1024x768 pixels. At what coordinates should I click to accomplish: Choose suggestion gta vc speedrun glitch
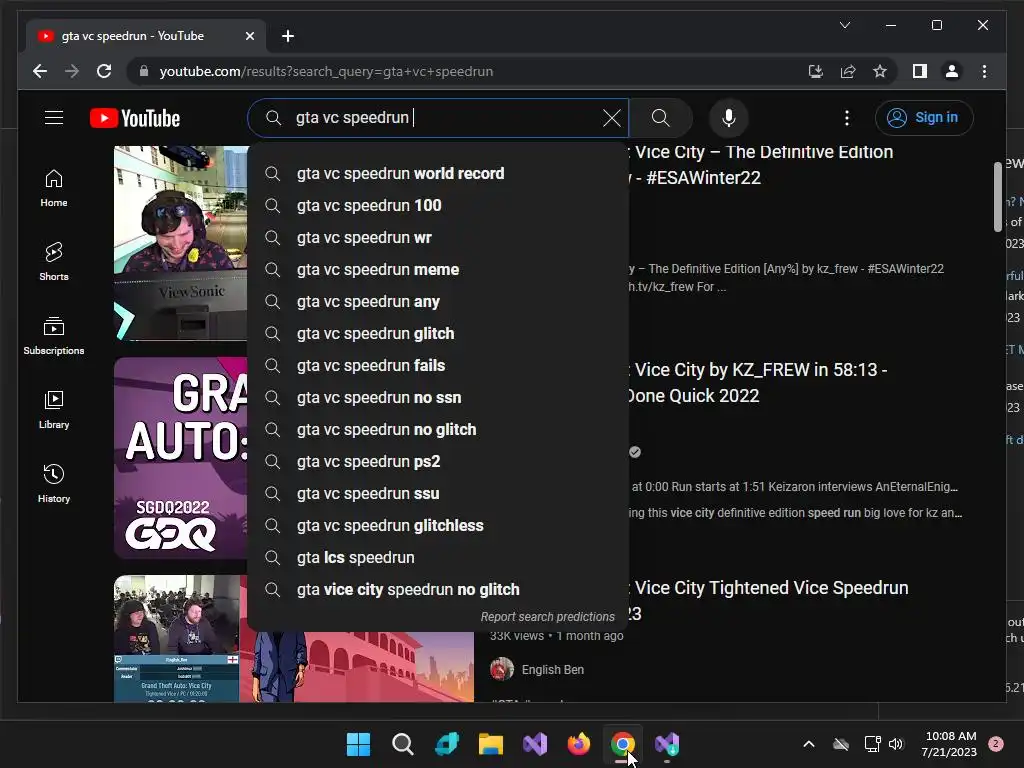(x=438, y=334)
